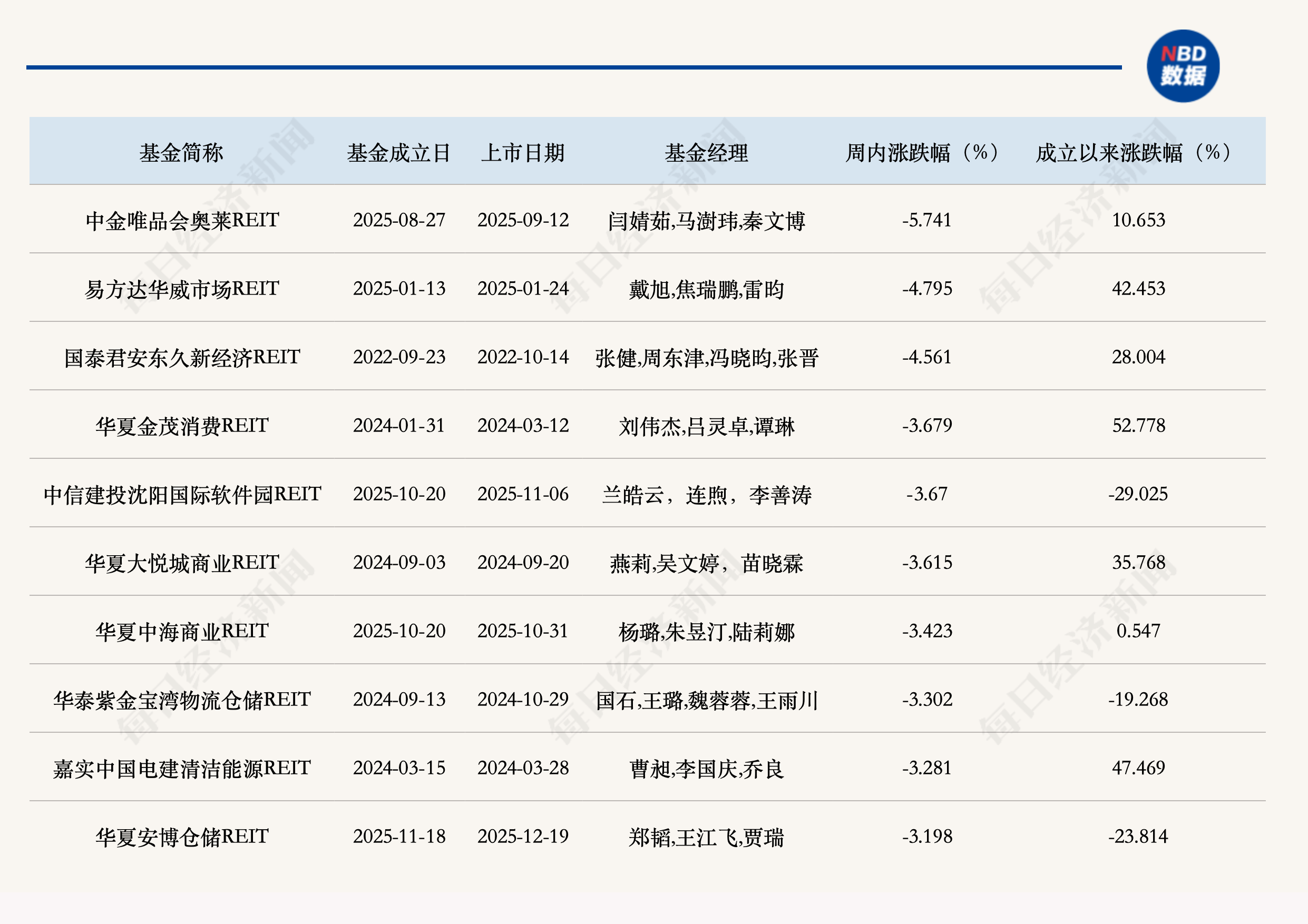Select the fund name 国泰君安东久新经济REIT

click(182, 357)
